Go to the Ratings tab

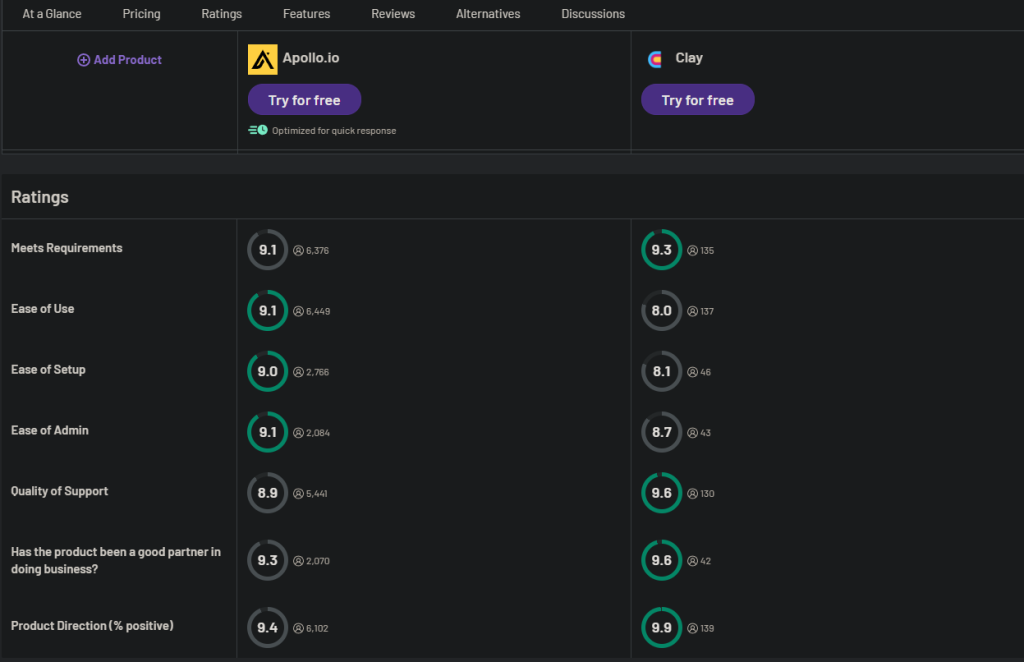pos(221,14)
